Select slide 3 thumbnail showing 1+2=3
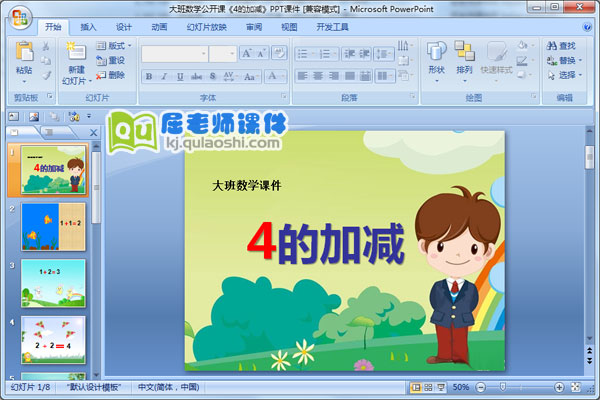Viewport: 600px width, 400px height. (x=53, y=283)
